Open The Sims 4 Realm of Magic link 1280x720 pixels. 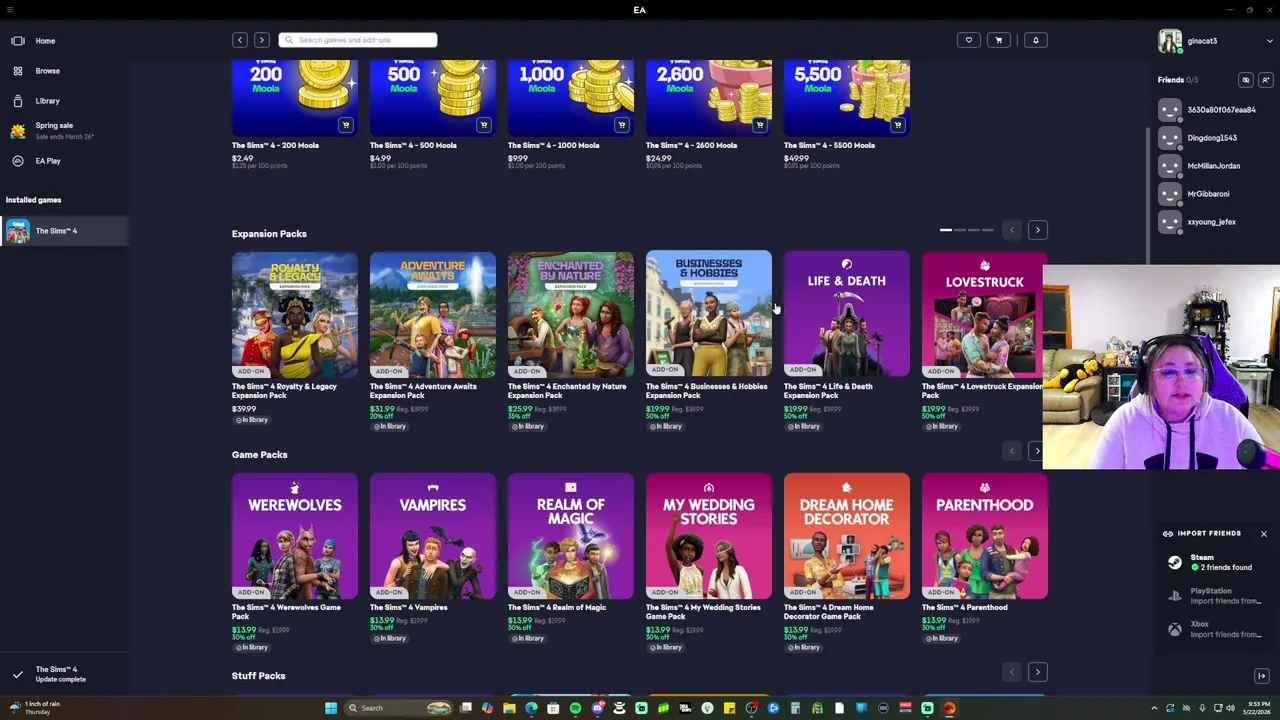click(x=557, y=608)
